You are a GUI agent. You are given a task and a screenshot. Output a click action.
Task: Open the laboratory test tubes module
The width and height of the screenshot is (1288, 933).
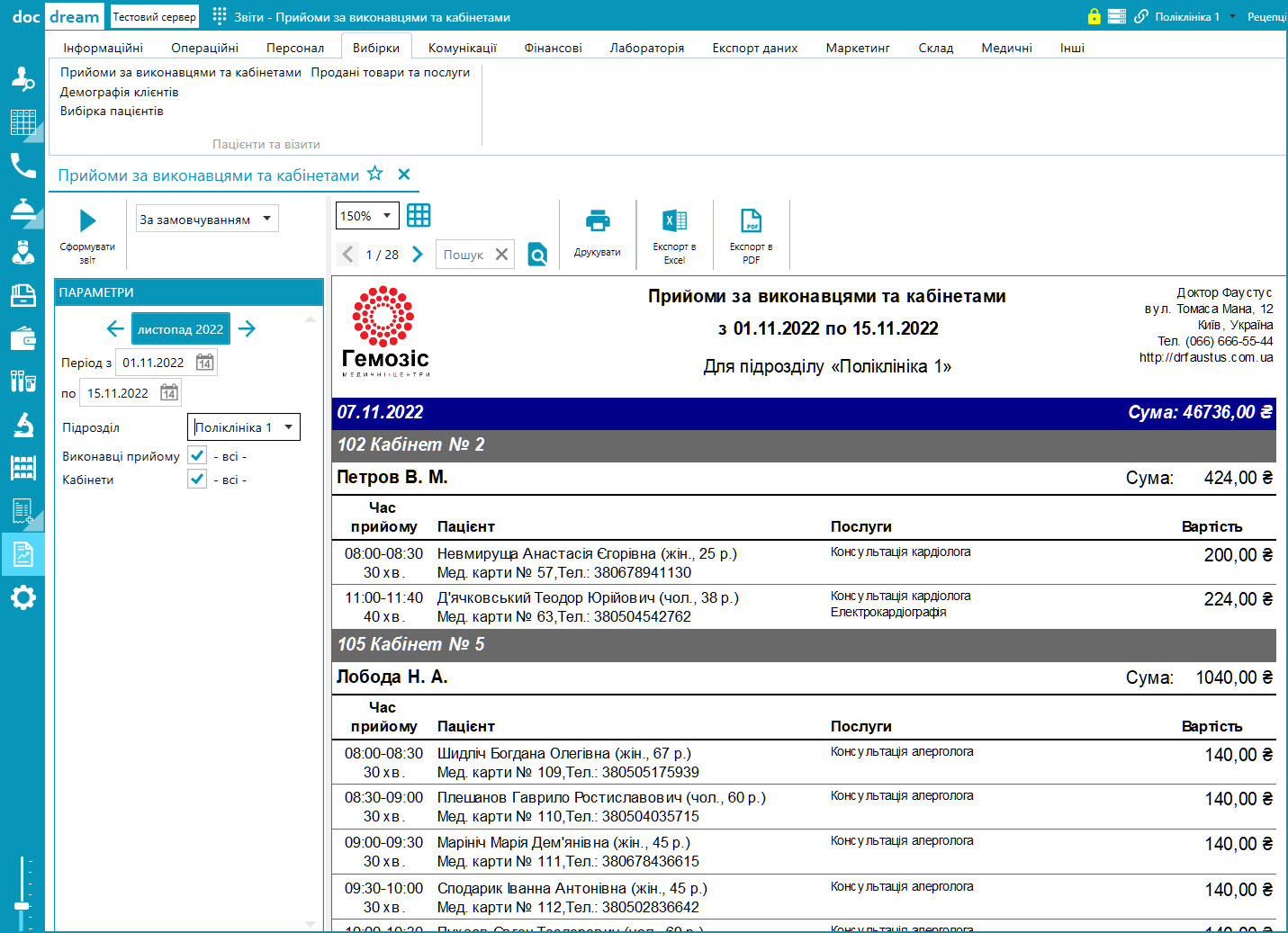click(23, 381)
